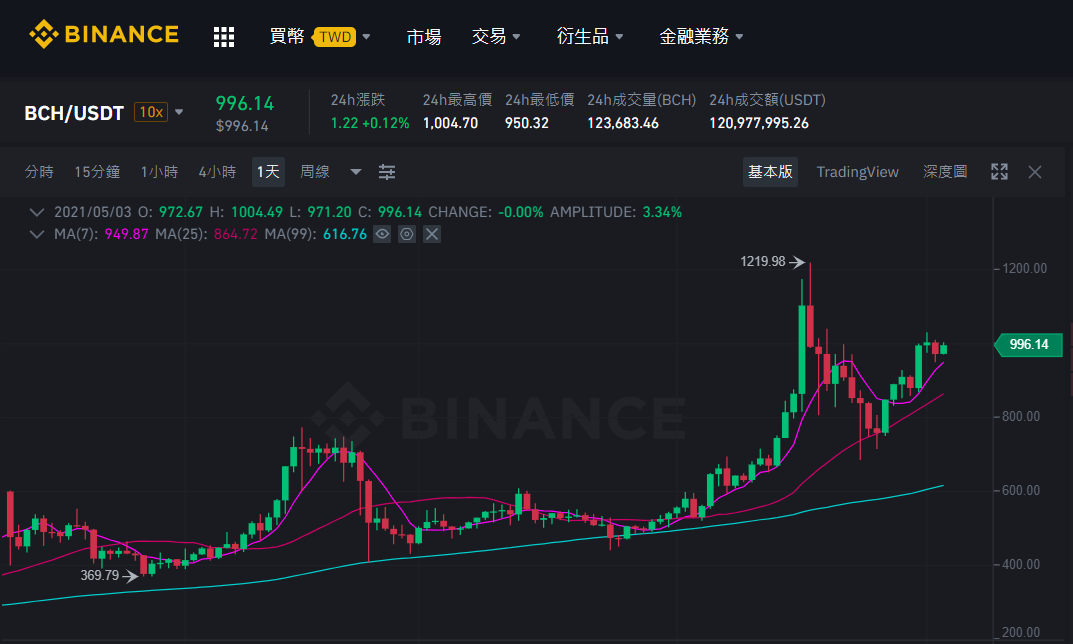Switch to the 4小時 interval
Image resolution: width=1073 pixels, height=644 pixels.
coord(218,172)
